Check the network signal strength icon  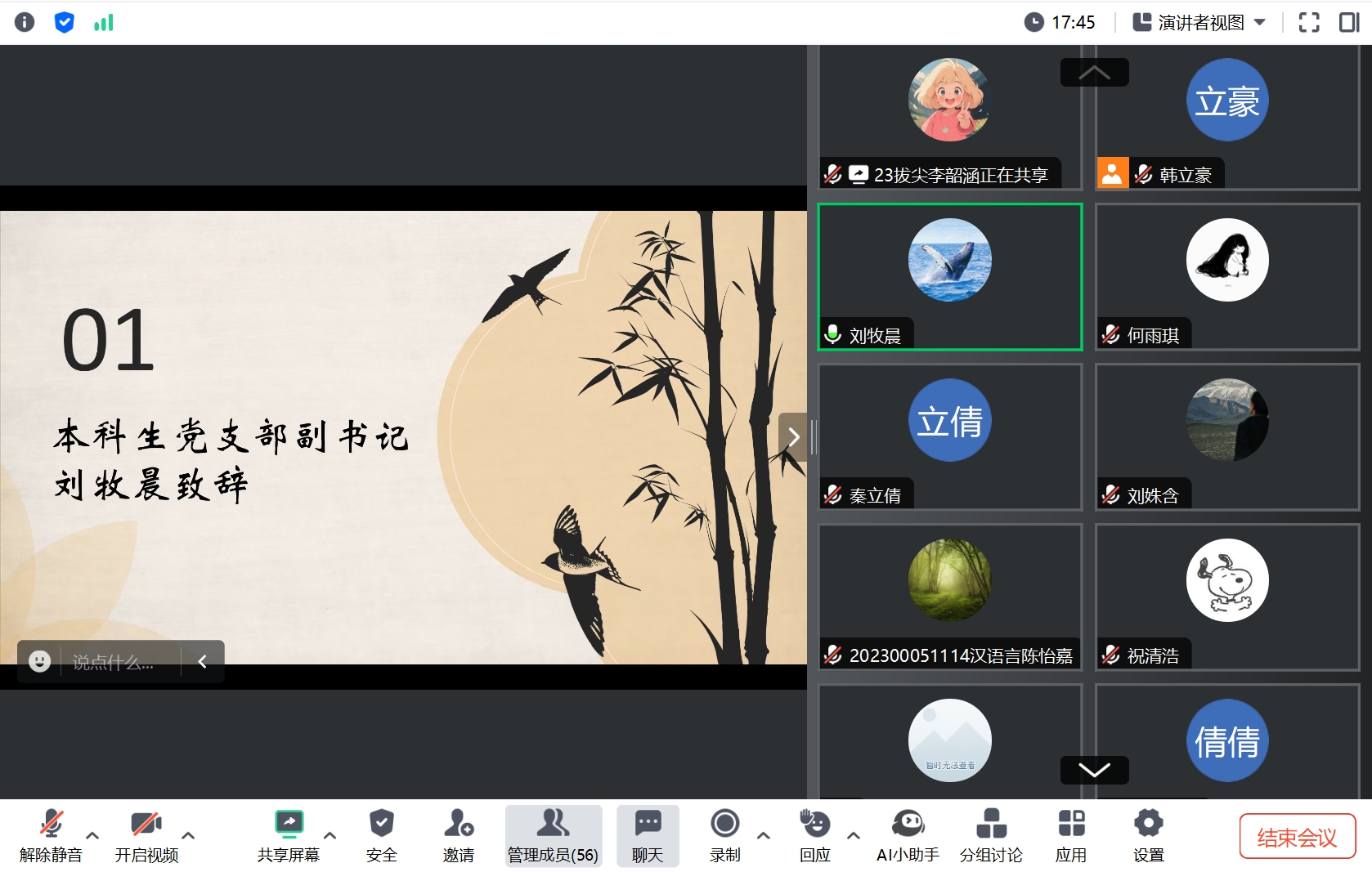click(104, 22)
